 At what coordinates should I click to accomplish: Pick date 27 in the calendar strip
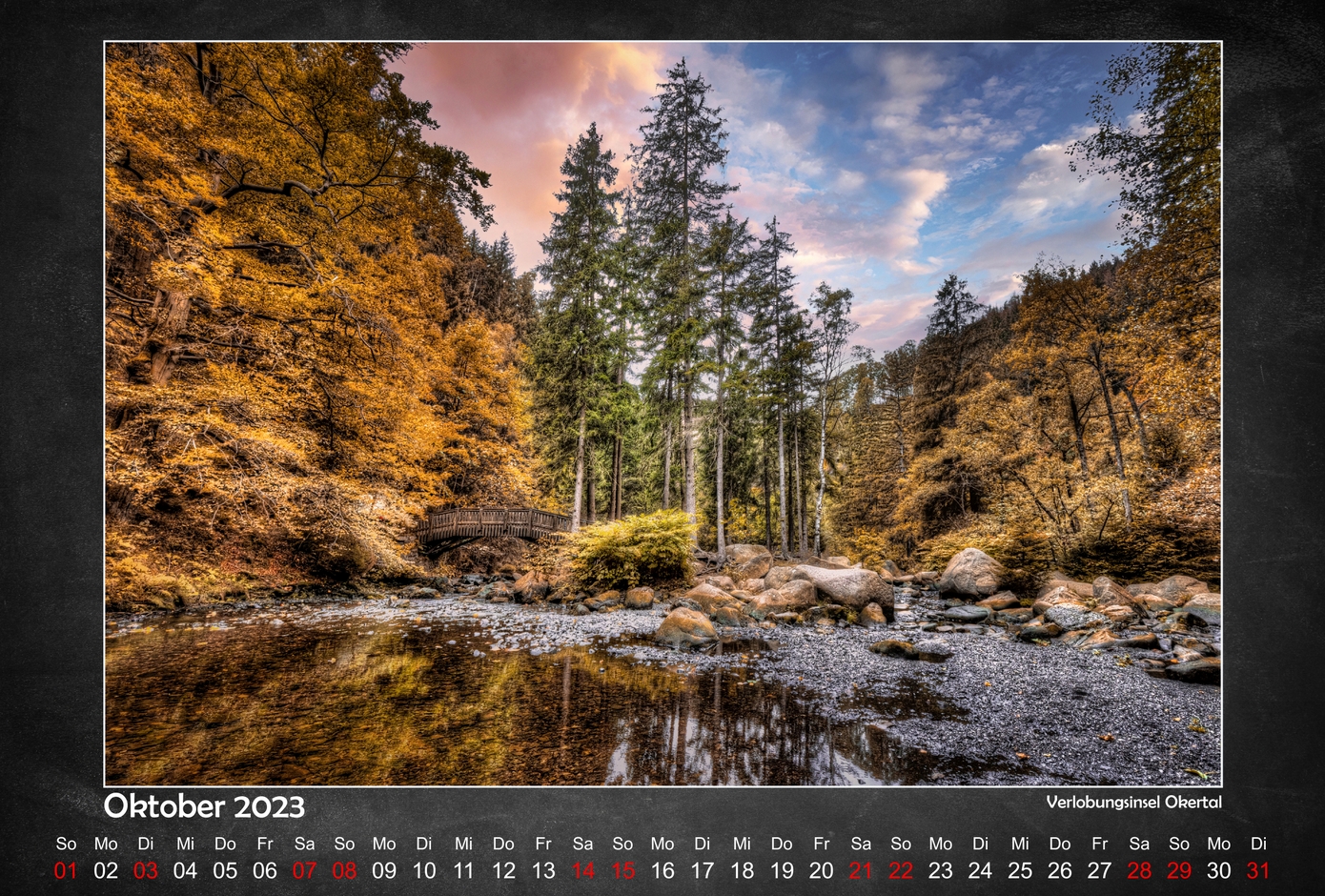click(1100, 870)
